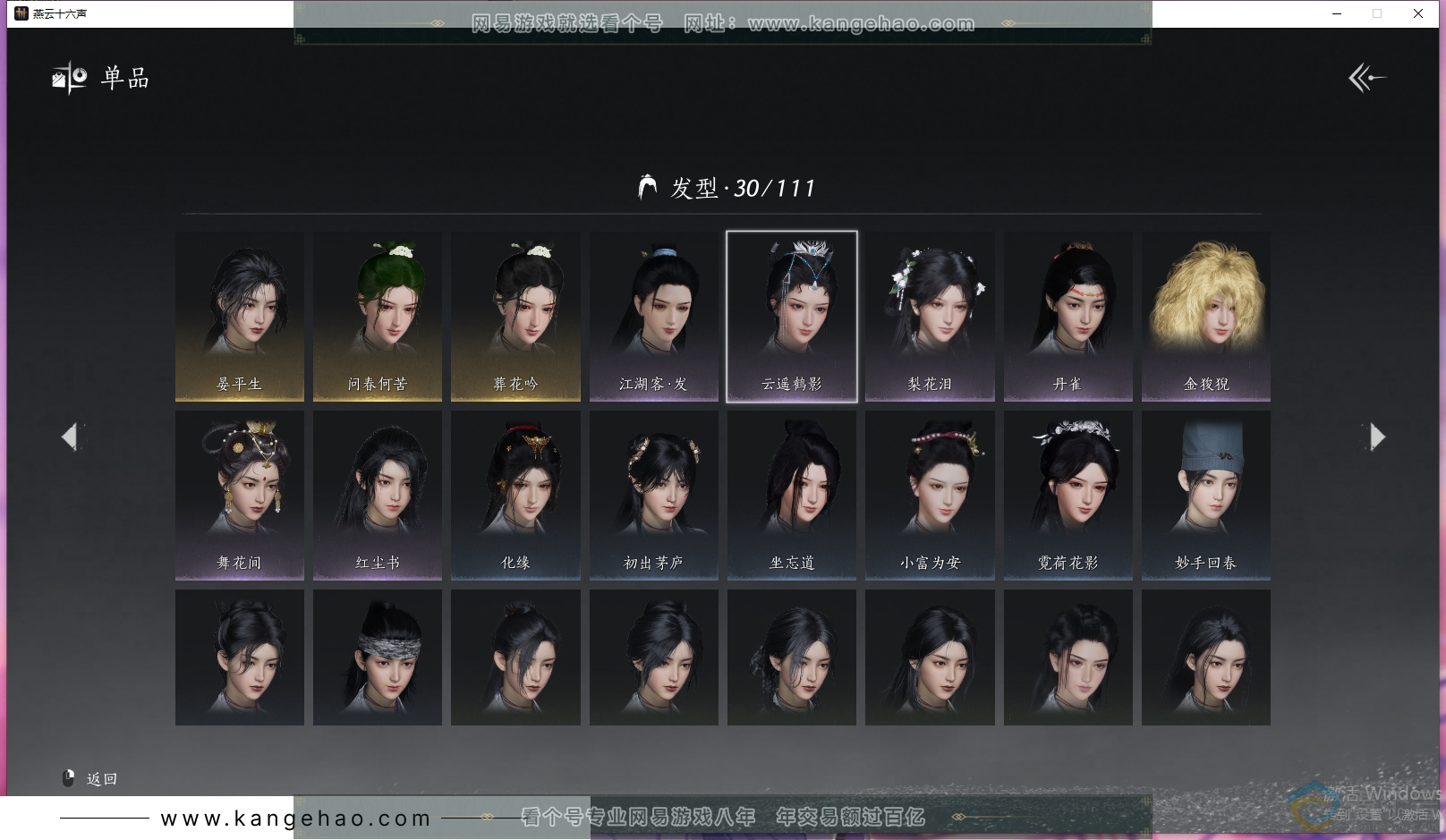Go to the next hairstyle page arrow
The image size is (1446, 840).
pyautogui.click(x=1376, y=437)
